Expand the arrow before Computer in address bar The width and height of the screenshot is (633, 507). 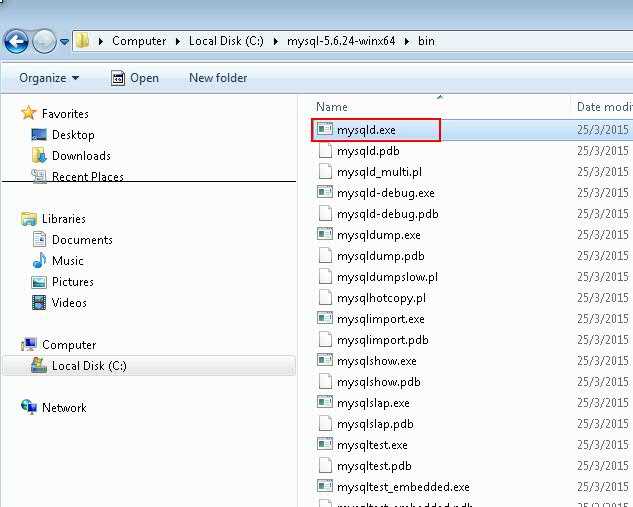coord(101,41)
